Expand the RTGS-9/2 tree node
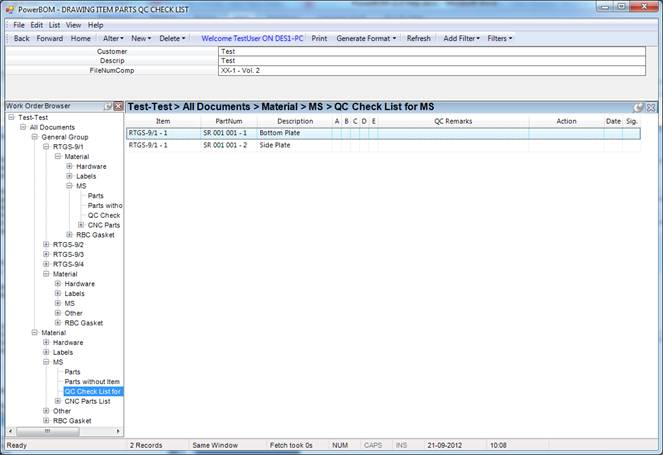Viewport: 663px width, 455px height. [x=46, y=244]
